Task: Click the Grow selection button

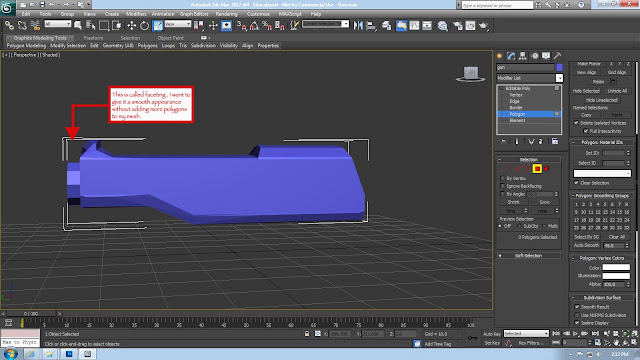Action: click(x=544, y=202)
